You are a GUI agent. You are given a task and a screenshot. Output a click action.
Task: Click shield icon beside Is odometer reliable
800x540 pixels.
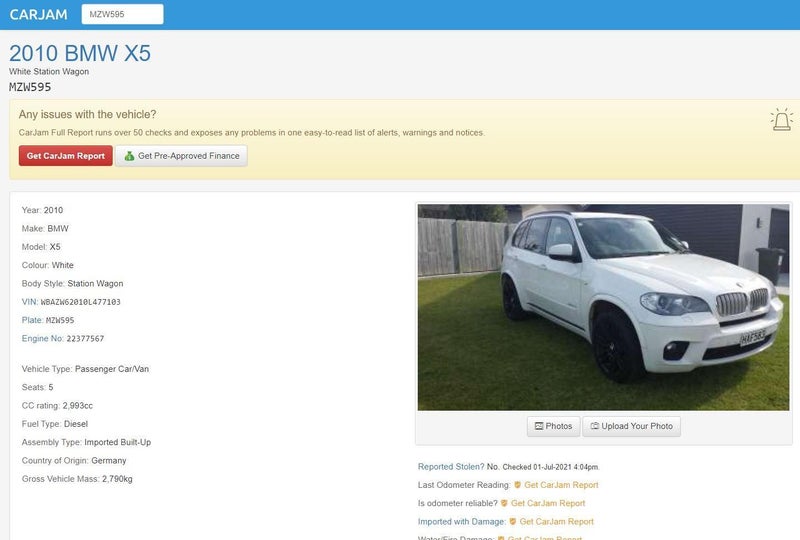[x=504, y=503]
